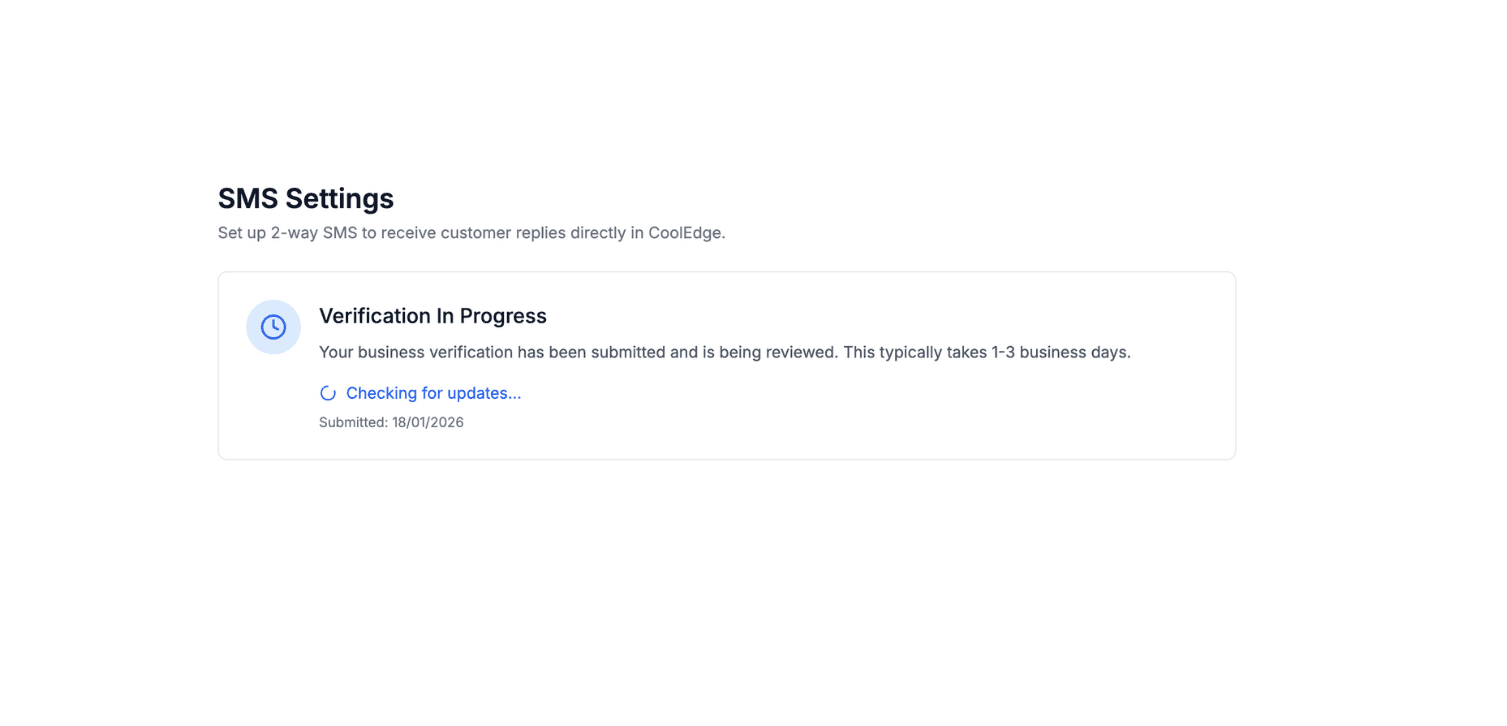Click the word Checking in the status line
1507x726 pixels.
381,393
